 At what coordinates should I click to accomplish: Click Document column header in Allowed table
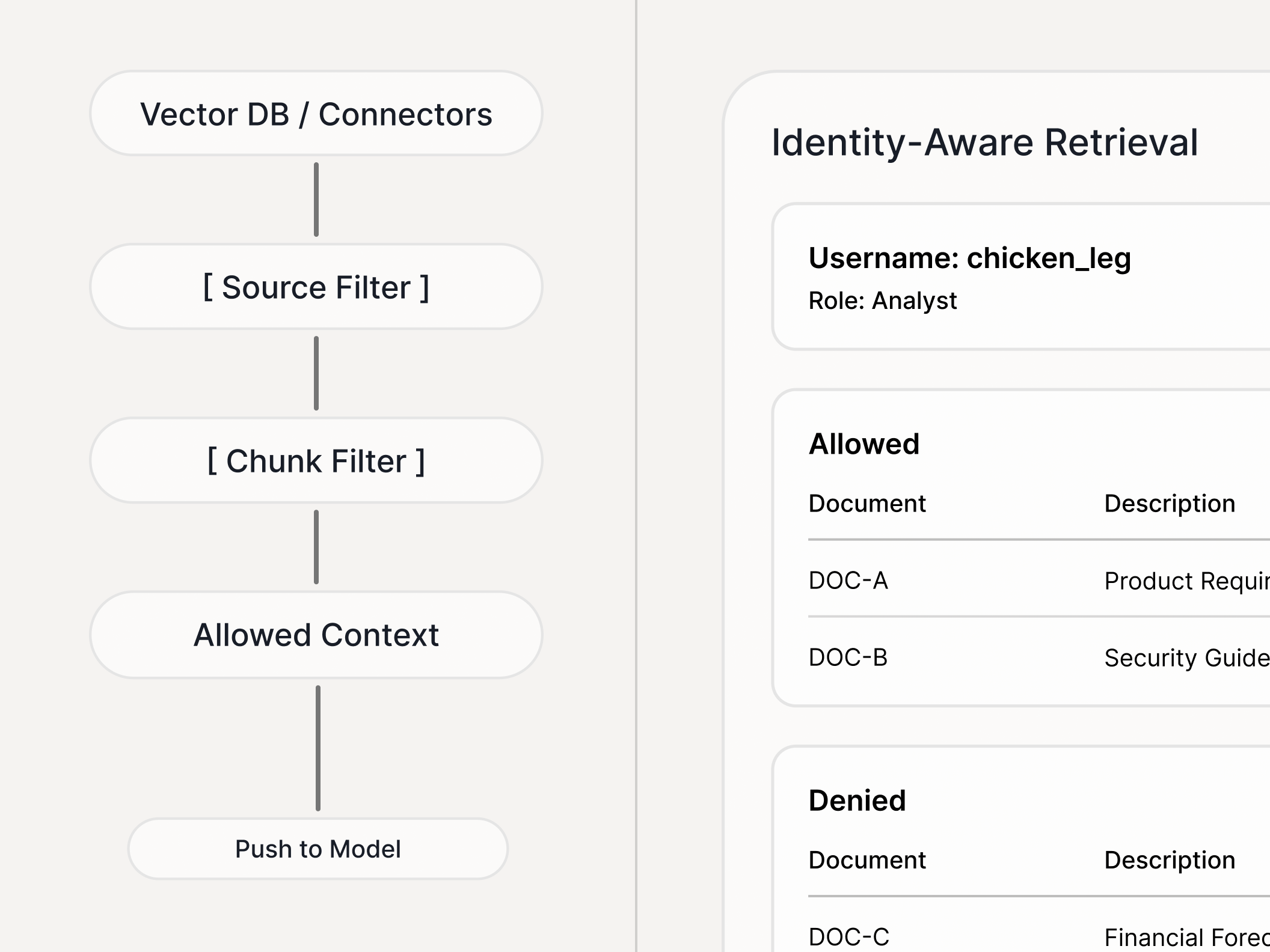tap(867, 504)
